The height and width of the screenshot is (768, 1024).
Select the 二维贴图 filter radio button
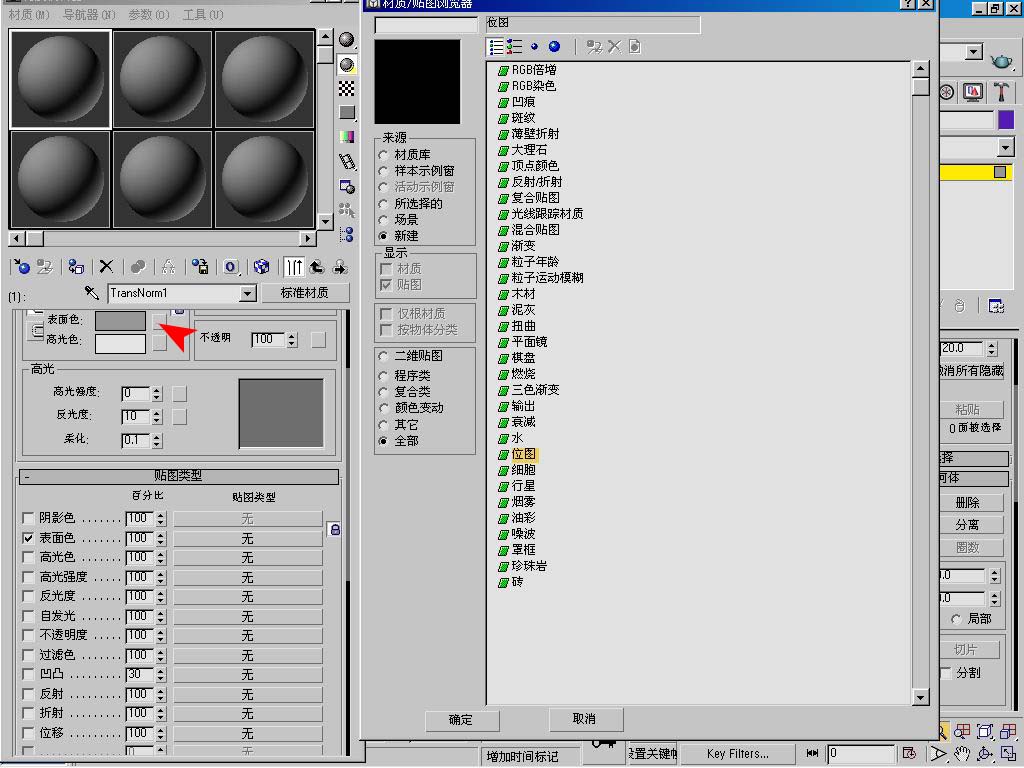(383, 356)
